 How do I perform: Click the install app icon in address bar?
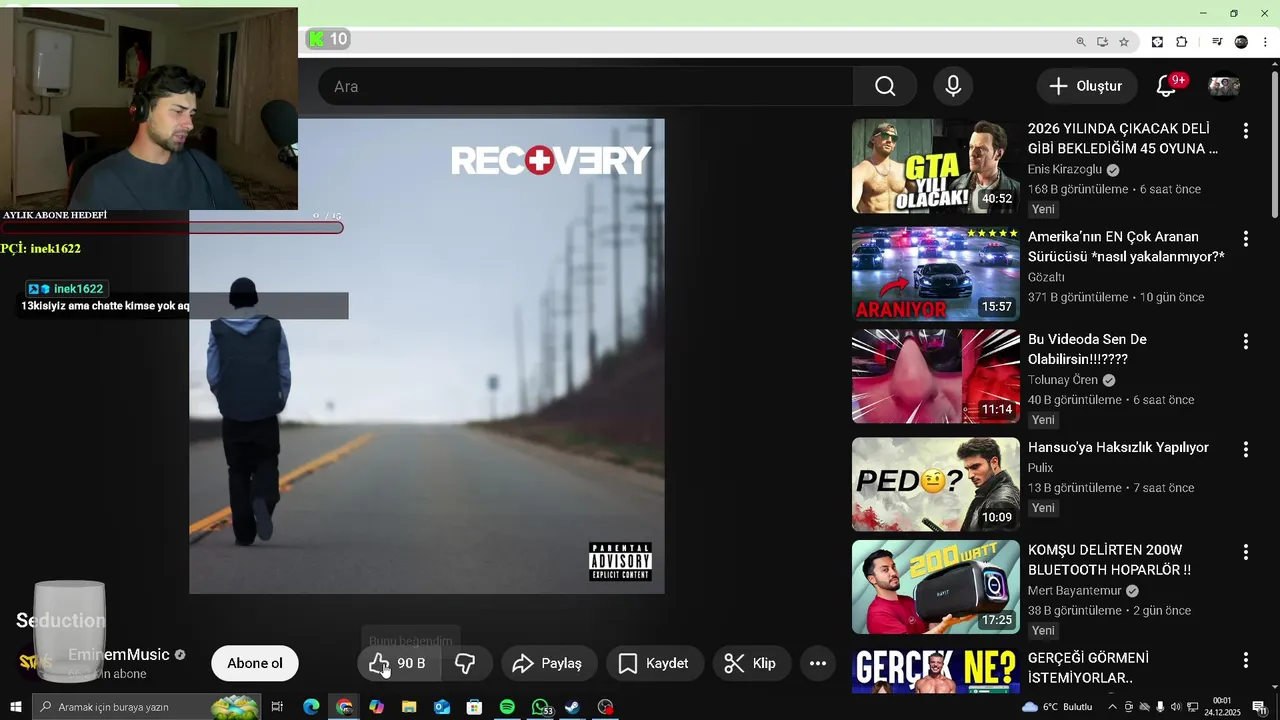click(1102, 42)
